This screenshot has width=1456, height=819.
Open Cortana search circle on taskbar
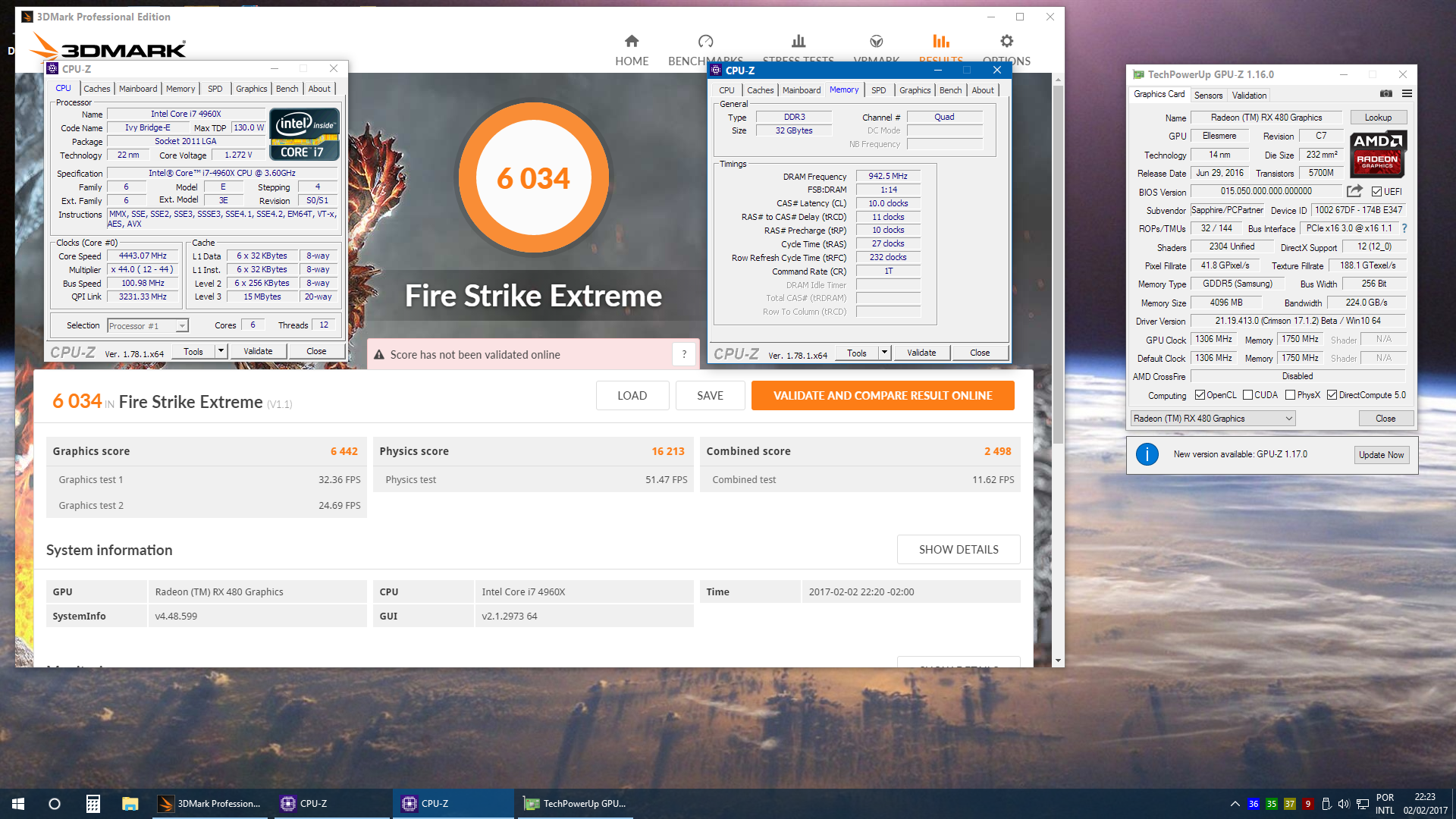coord(55,804)
